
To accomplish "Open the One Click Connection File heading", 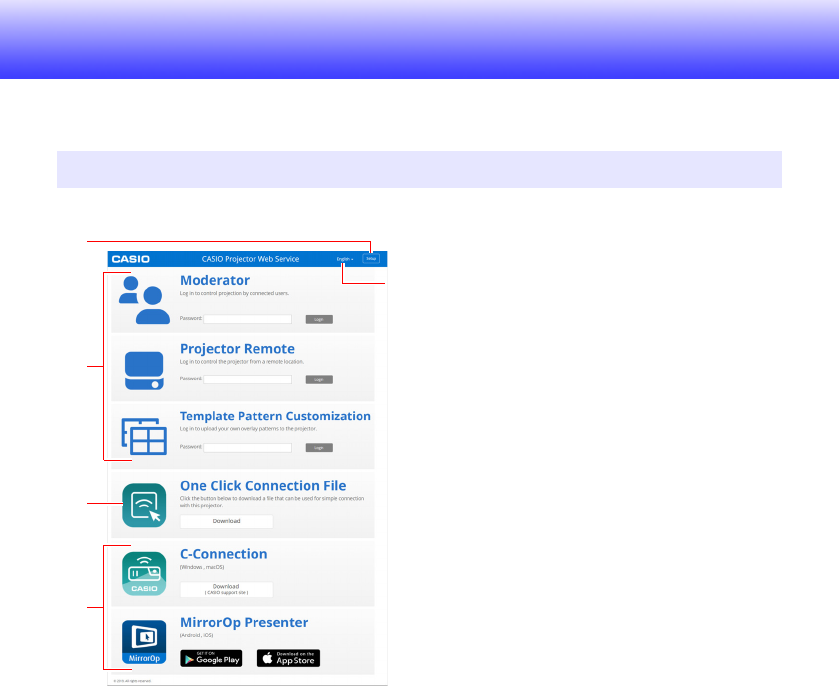I will coord(263,486).
